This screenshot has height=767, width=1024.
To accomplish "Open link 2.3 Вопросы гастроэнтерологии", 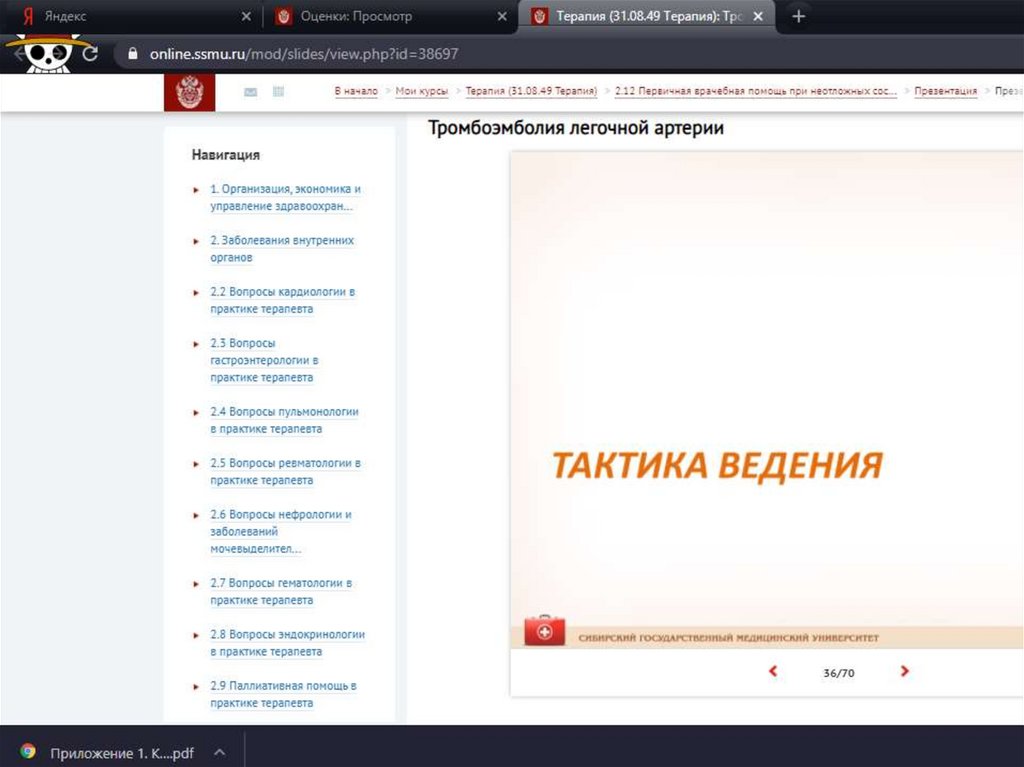I will [x=264, y=360].
